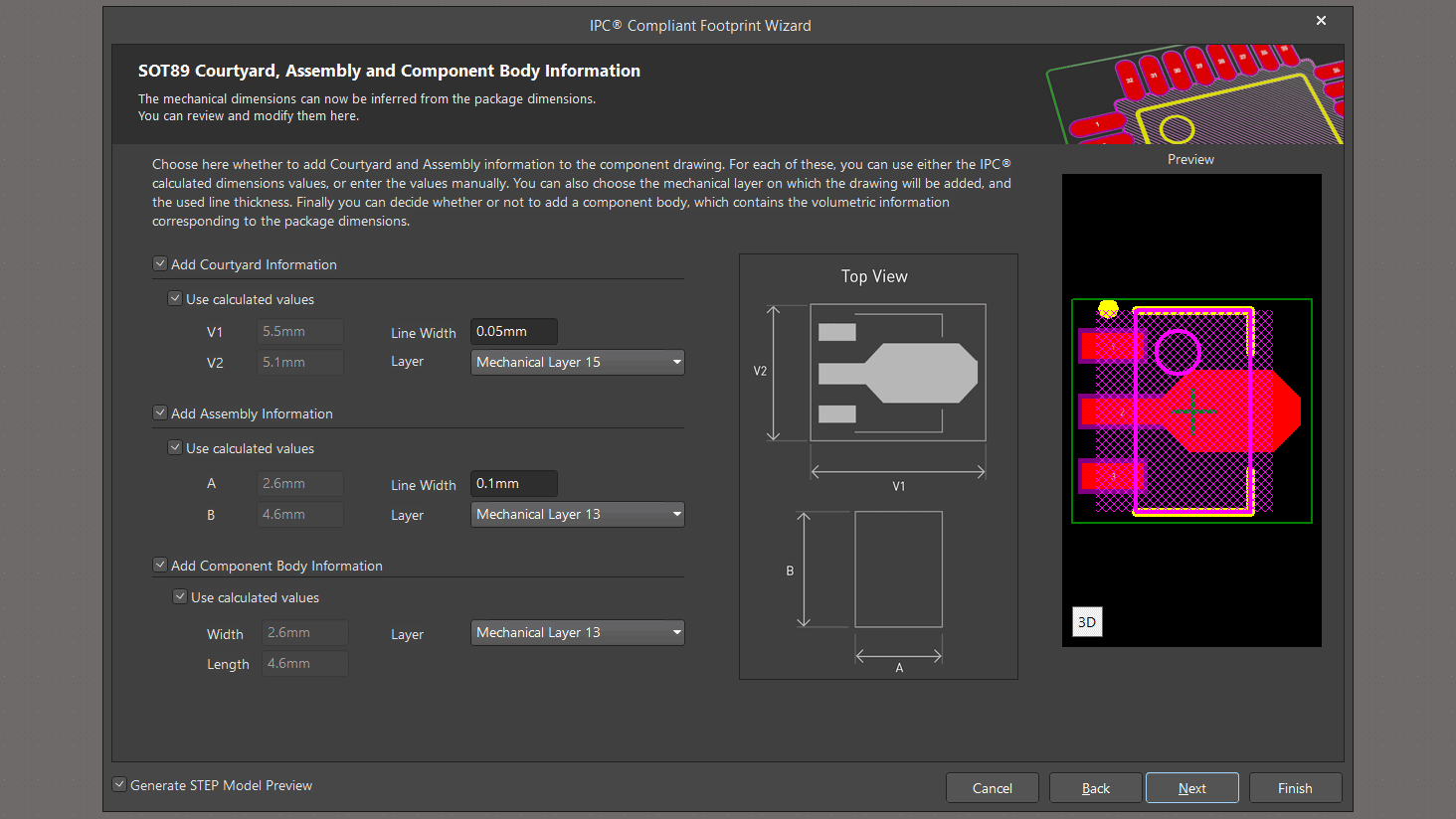
Task: Disable Use calculated values under Assembly
Action: click(175, 448)
